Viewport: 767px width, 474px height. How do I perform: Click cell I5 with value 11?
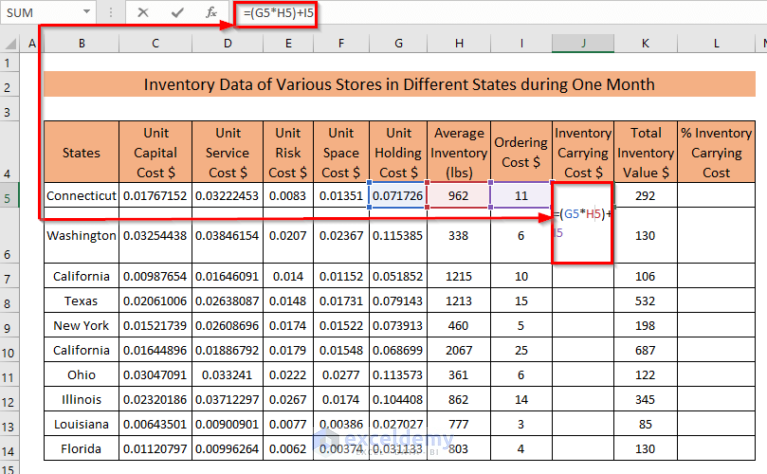[x=521, y=195]
